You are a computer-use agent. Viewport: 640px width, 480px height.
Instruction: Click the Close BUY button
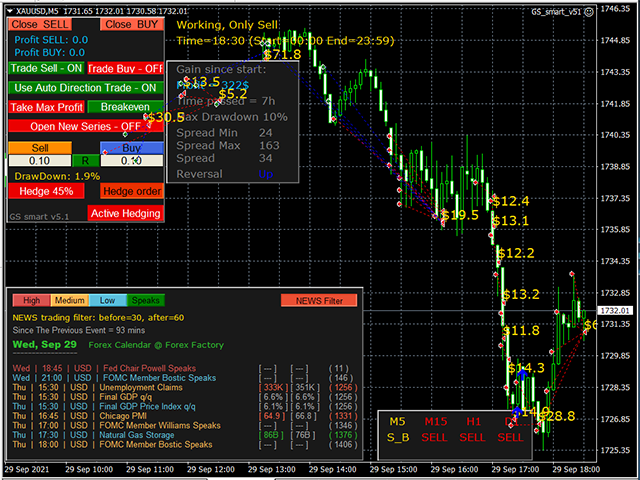point(132,24)
